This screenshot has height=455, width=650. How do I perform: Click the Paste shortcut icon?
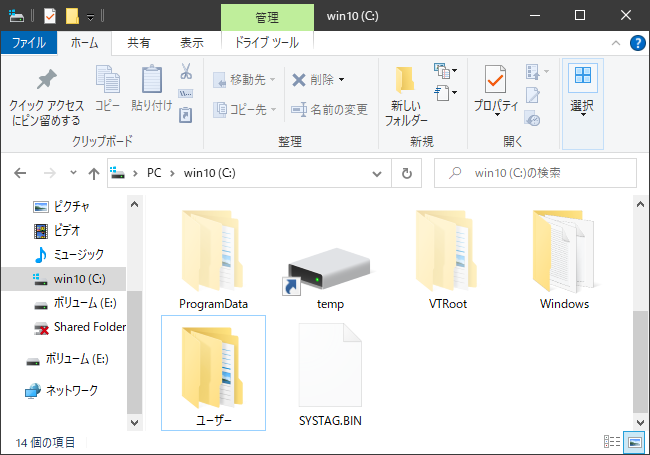(186, 115)
